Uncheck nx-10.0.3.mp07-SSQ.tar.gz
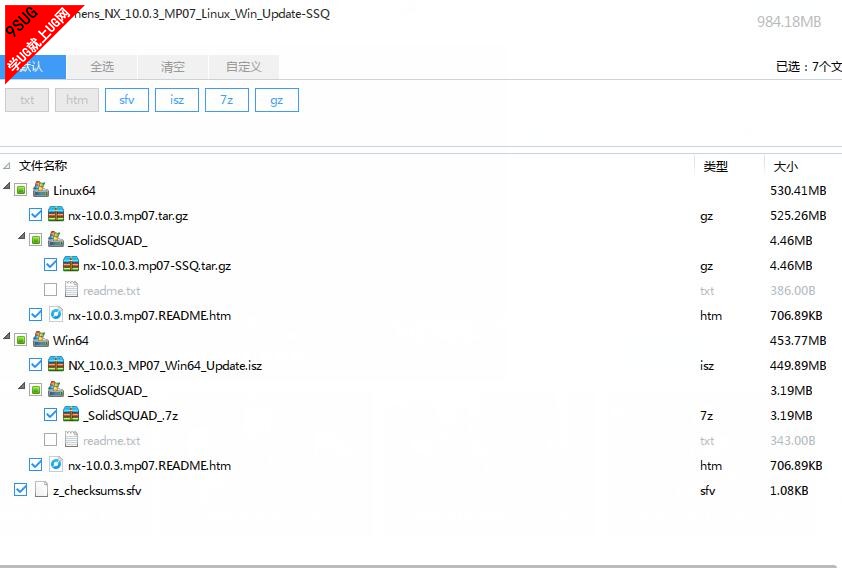842x568 pixels. (50, 265)
